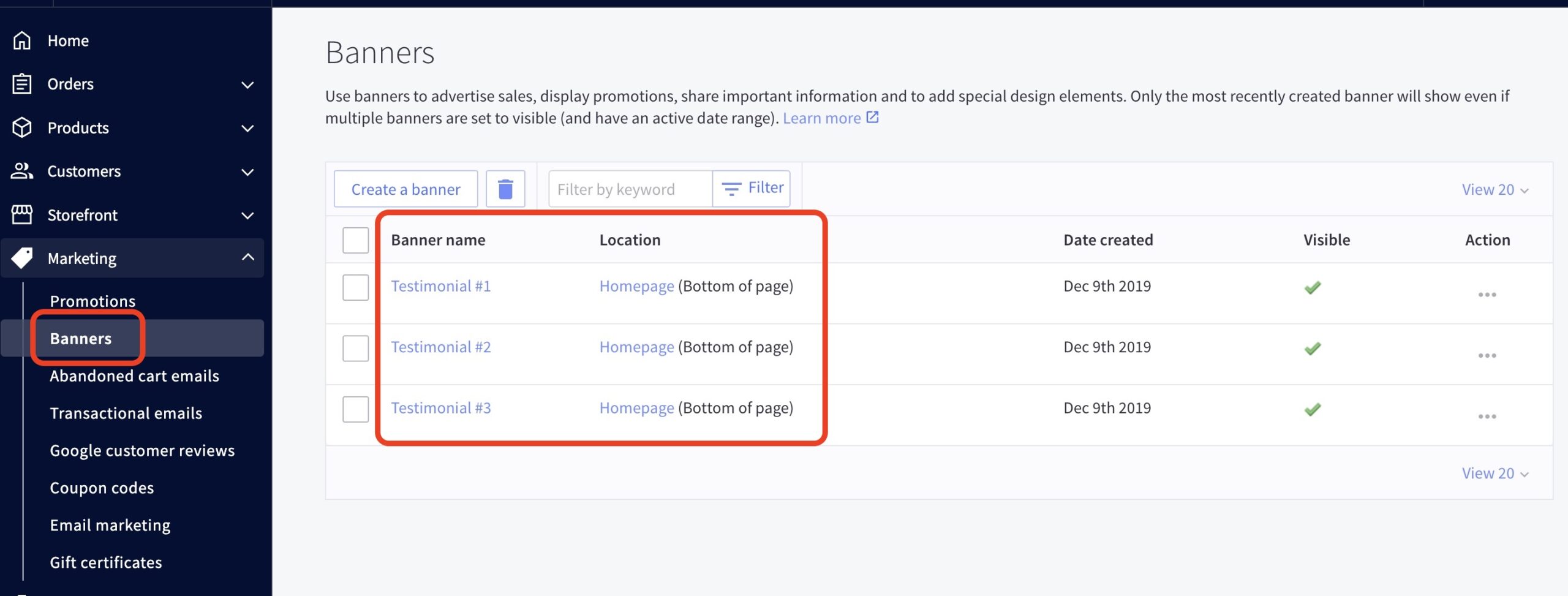1568x596 pixels.
Task: Click the Storefront shop icon
Action: (22, 214)
